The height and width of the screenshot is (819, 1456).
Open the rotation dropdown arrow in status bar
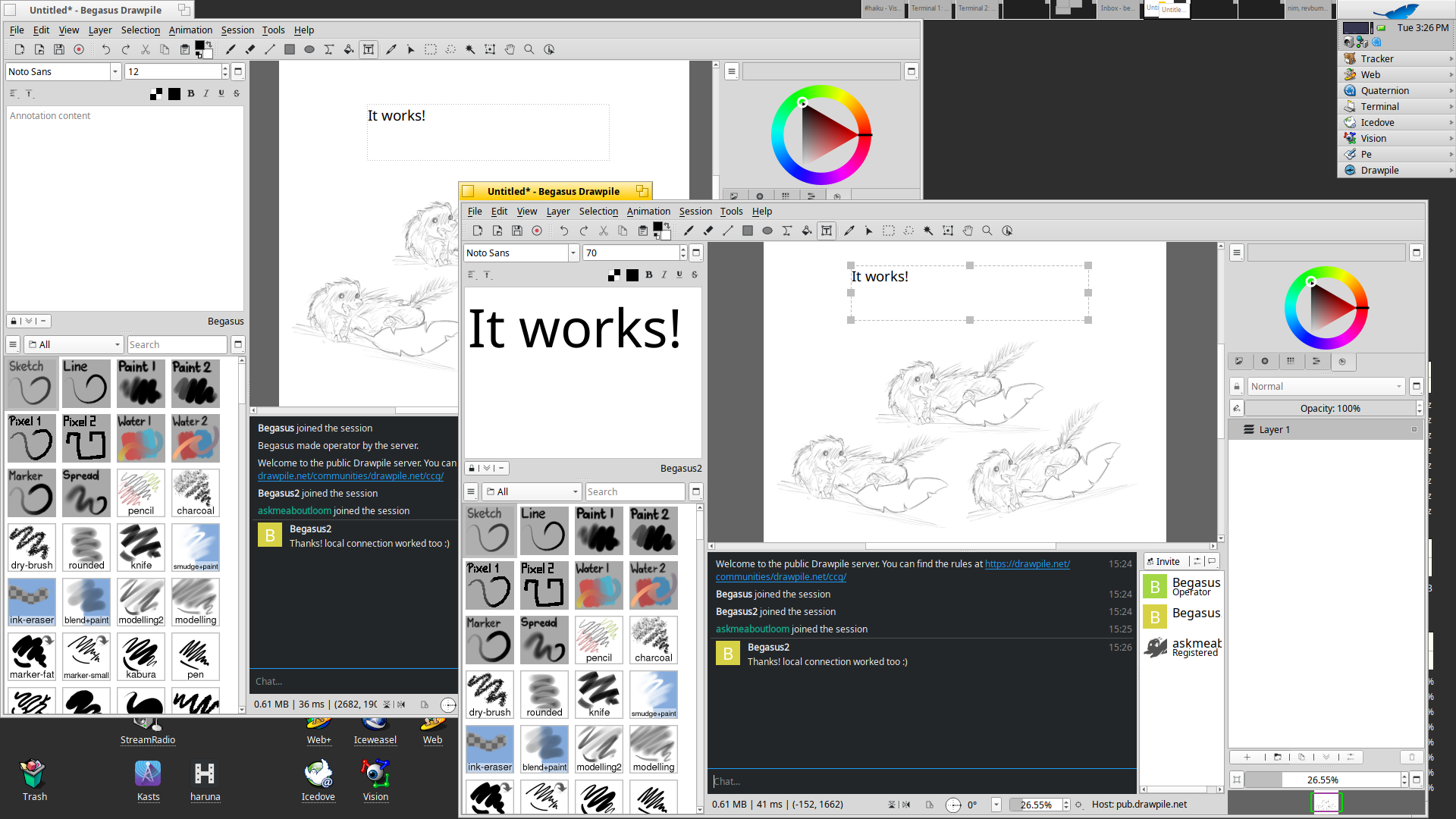pos(996,805)
